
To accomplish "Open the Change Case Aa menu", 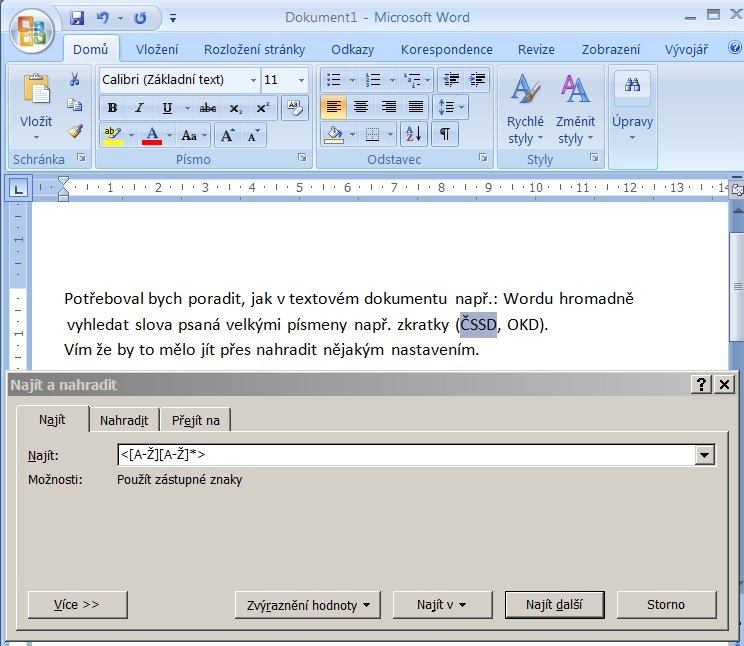I will click(x=194, y=135).
